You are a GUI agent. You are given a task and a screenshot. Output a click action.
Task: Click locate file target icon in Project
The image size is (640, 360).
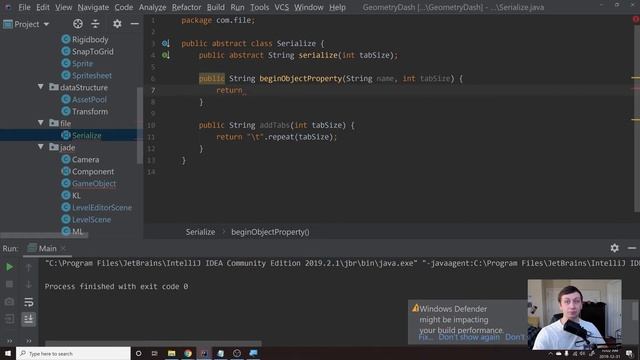[x=78, y=24]
